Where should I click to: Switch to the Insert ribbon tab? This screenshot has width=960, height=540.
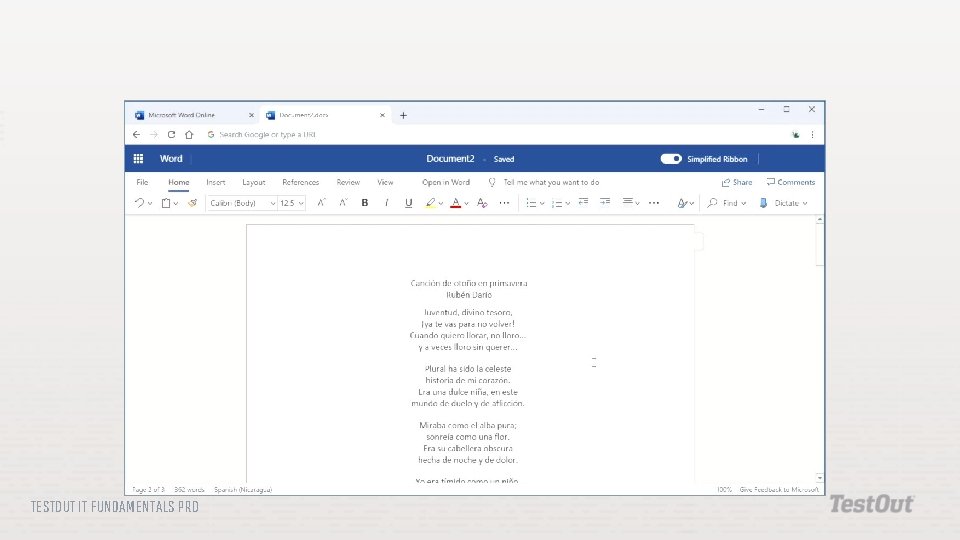tap(216, 182)
